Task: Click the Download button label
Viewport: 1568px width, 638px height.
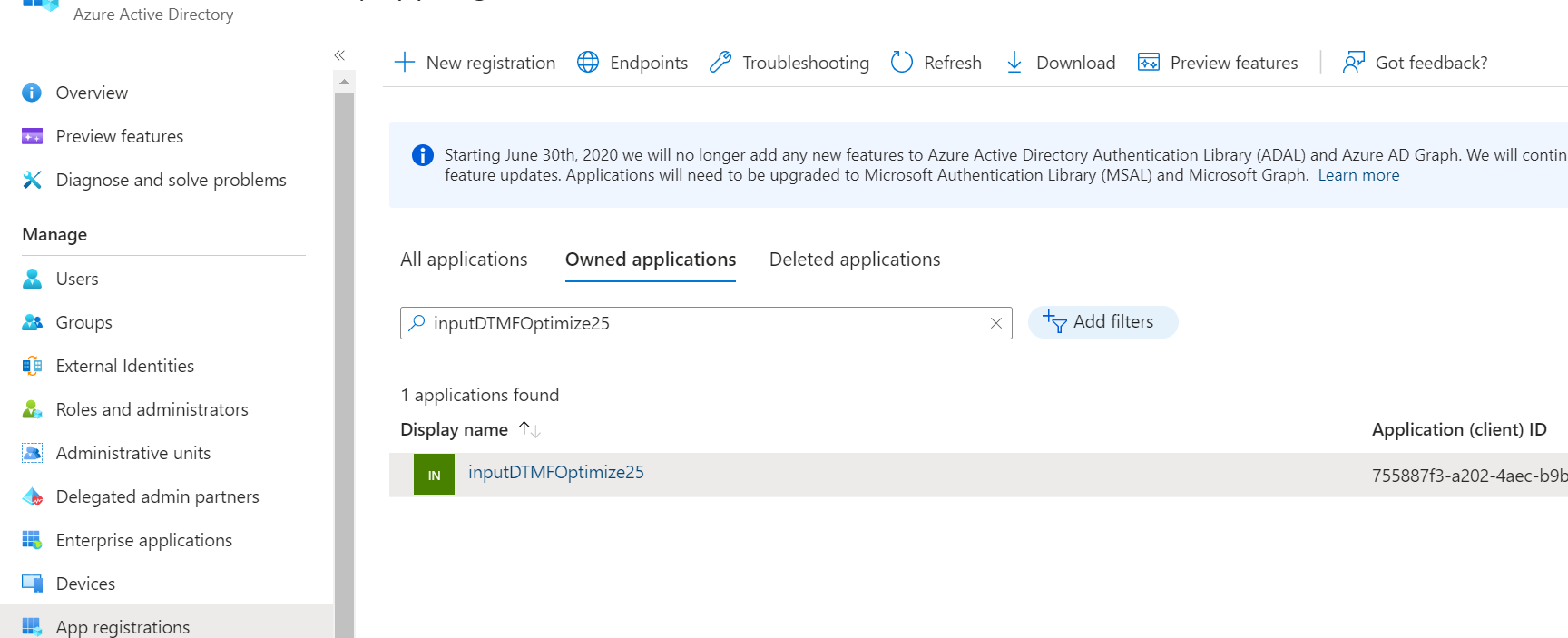Action: [1076, 63]
